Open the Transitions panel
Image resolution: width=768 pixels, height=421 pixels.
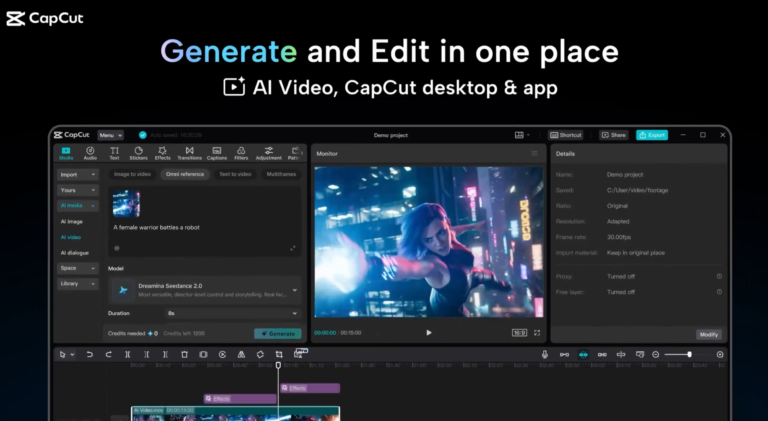tap(190, 153)
